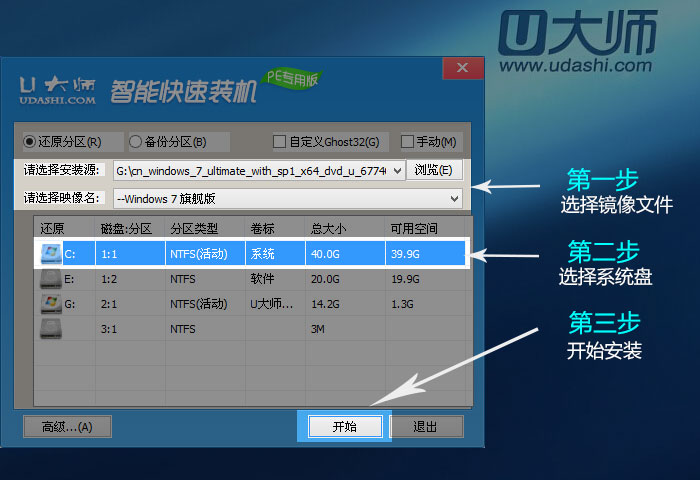Screen dimensions: 700x480
Task: Click the 系统 volume label cell
Action: [x=275, y=254]
